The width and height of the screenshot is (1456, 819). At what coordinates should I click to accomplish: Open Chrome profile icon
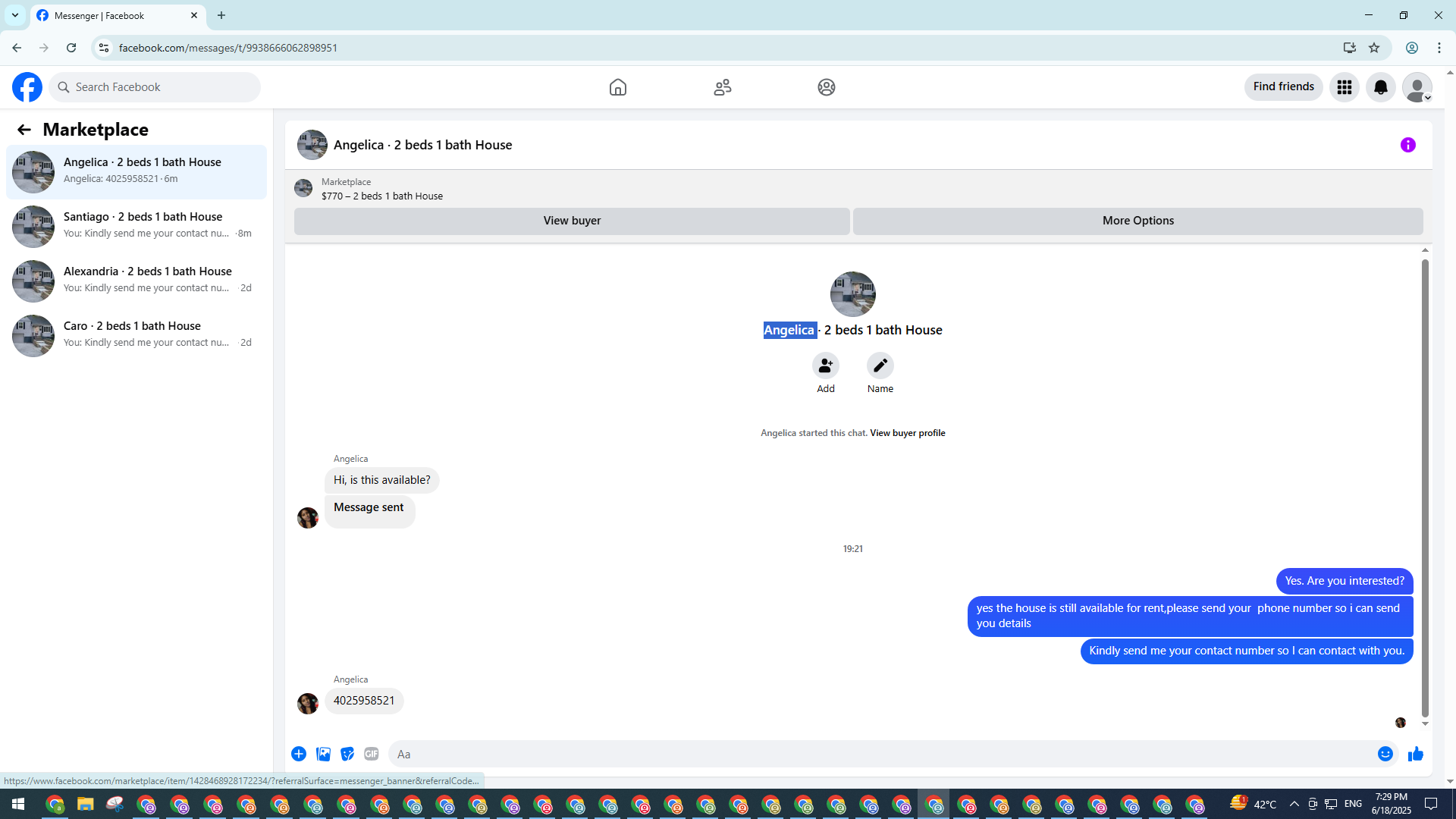coord(1412,48)
